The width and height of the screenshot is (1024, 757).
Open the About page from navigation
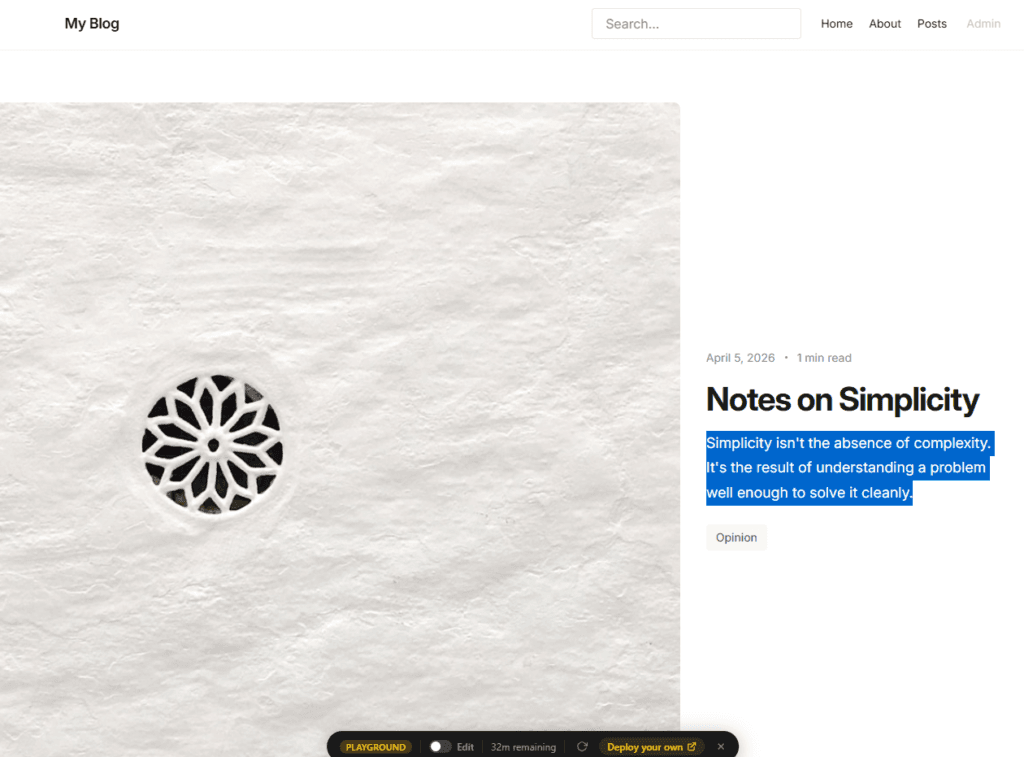pyautogui.click(x=884, y=24)
